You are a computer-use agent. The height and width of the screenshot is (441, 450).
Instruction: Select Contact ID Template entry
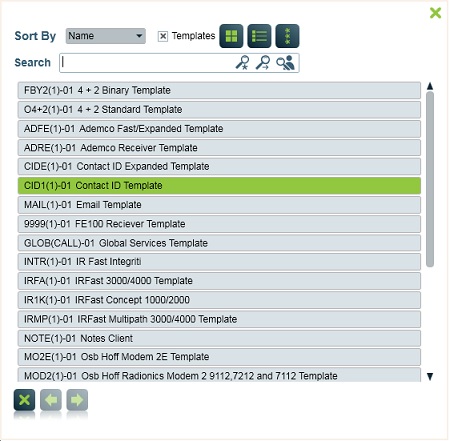(x=219, y=186)
